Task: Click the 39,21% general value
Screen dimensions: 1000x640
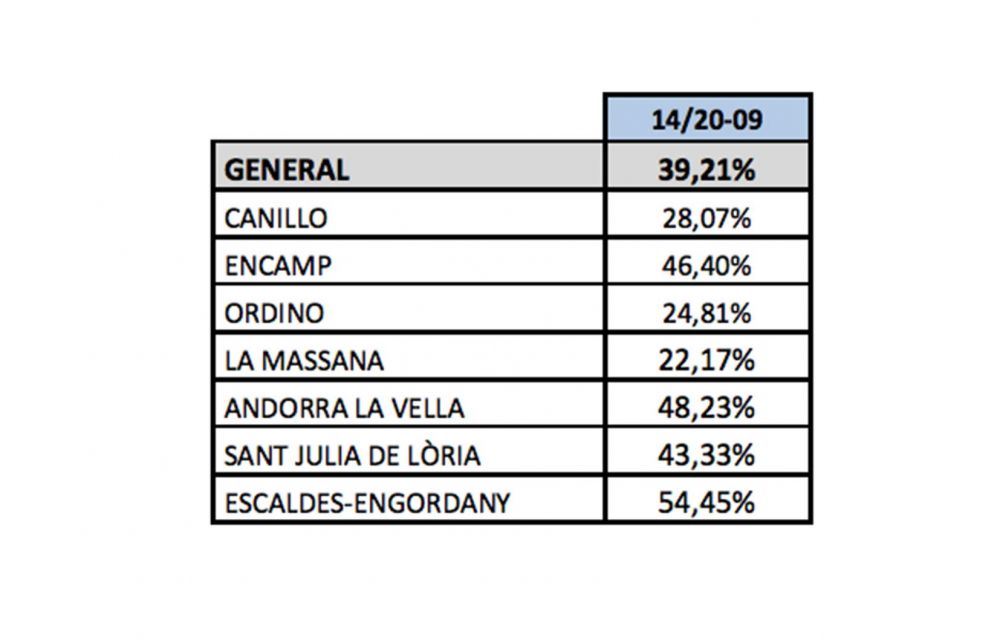Action: pos(707,169)
